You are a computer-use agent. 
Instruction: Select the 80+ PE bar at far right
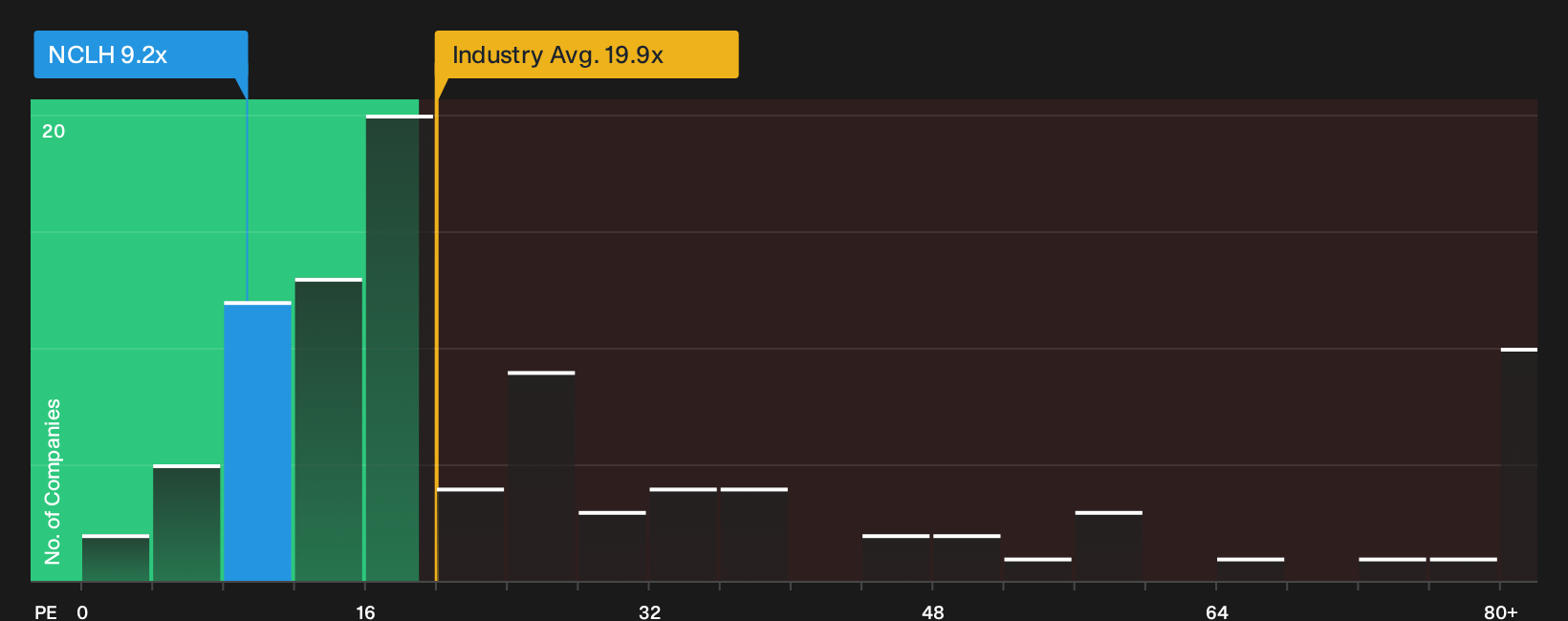coord(1519,464)
